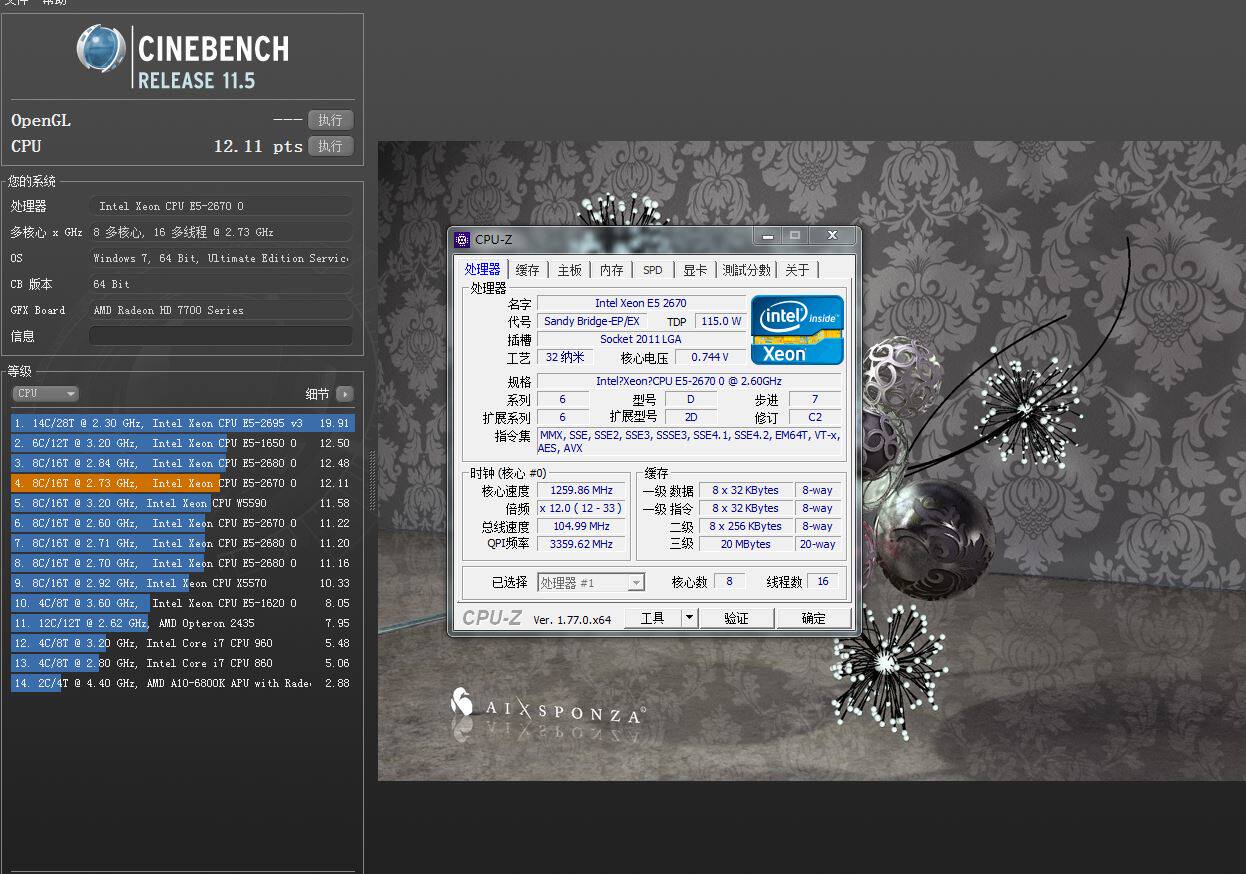Select ranking row 6 at 2.60 GHz
This screenshot has height=874, width=1246.
tap(182, 523)
